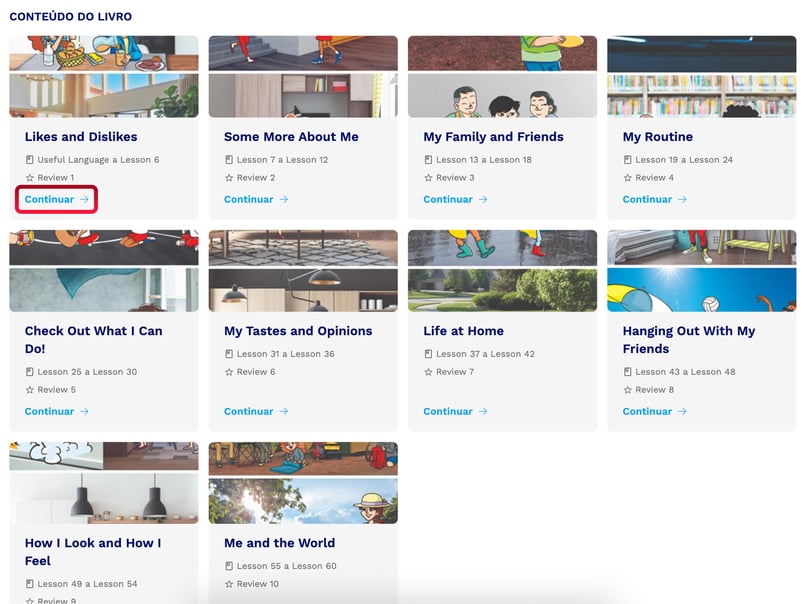807x604 pixels.
Task: Click the Life at Home title
Action: point(463,331)
